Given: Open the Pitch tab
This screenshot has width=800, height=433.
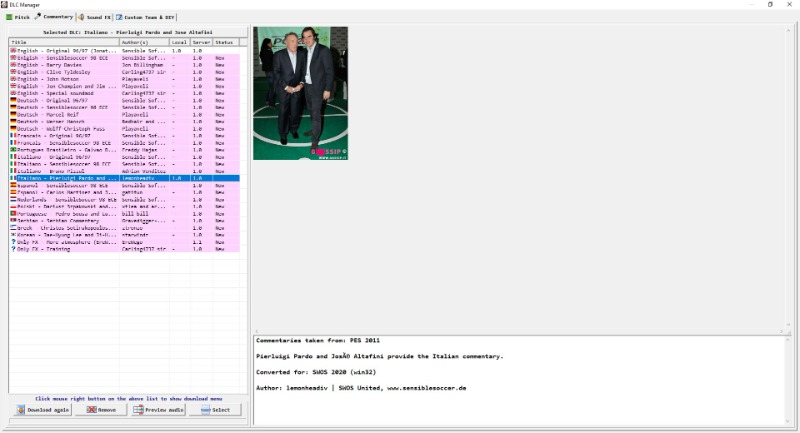Looking at the screenshot, I should pos(18,17).
